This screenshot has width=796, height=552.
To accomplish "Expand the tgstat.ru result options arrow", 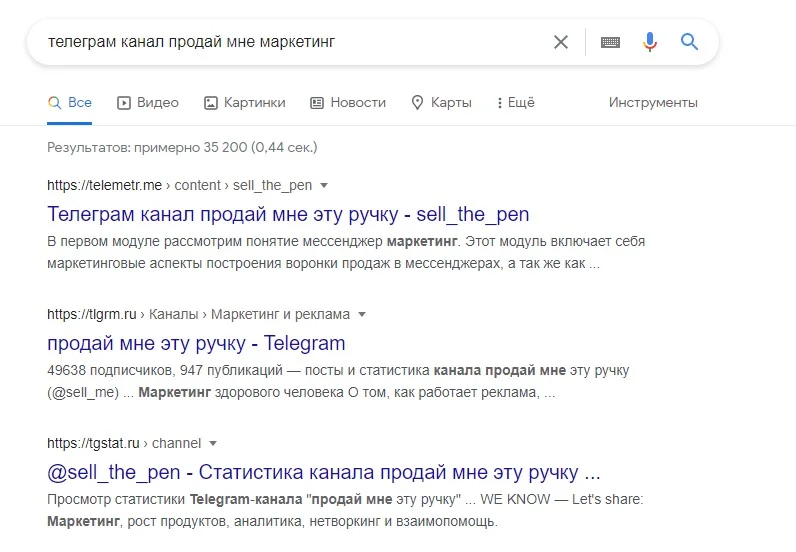I will point(213,443).
